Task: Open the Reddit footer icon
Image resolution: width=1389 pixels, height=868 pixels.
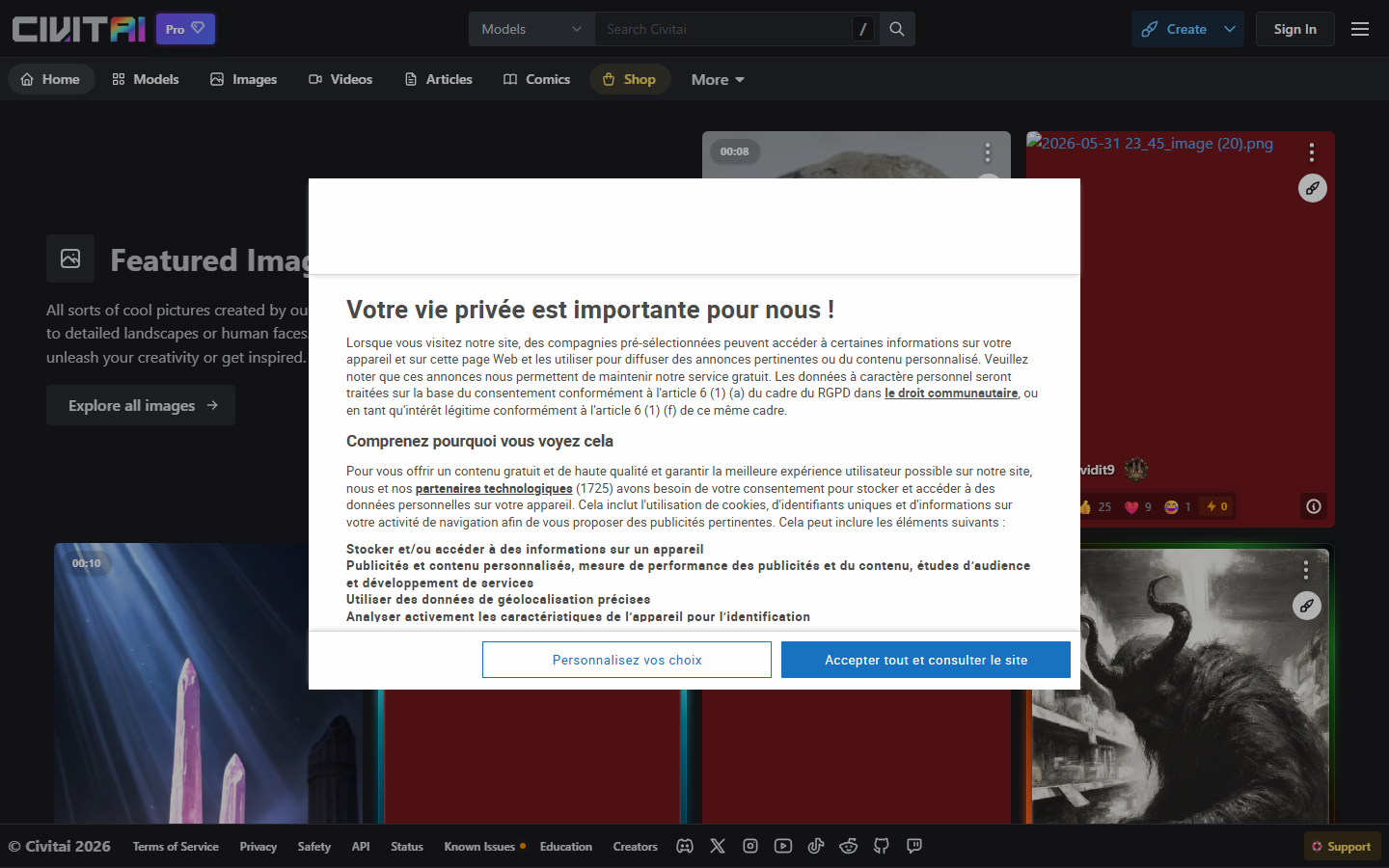Action: [x=849, y=846]
